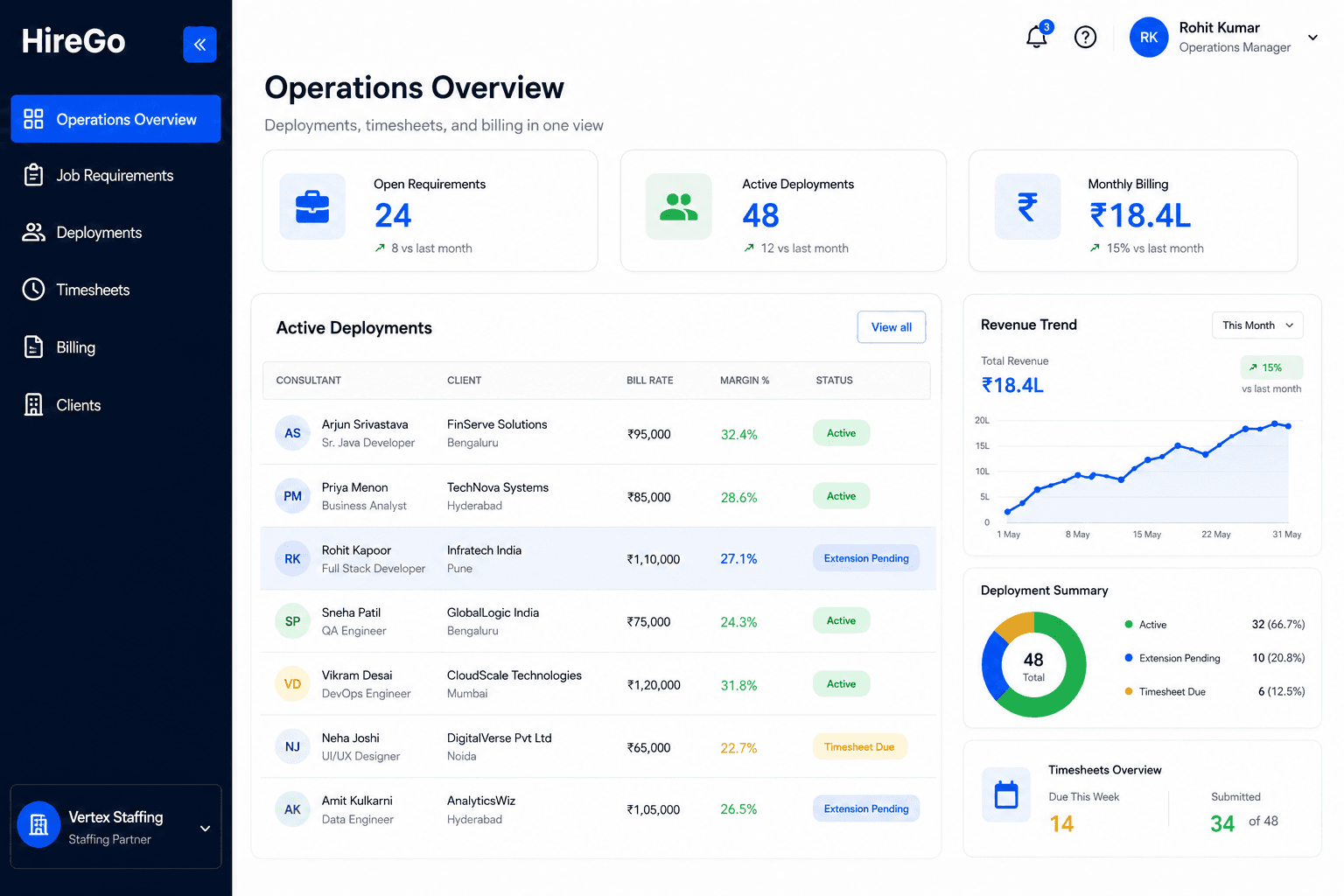
Task: Click the Deployments people icon
Action: pyautogui.click(x=33, y=232)
